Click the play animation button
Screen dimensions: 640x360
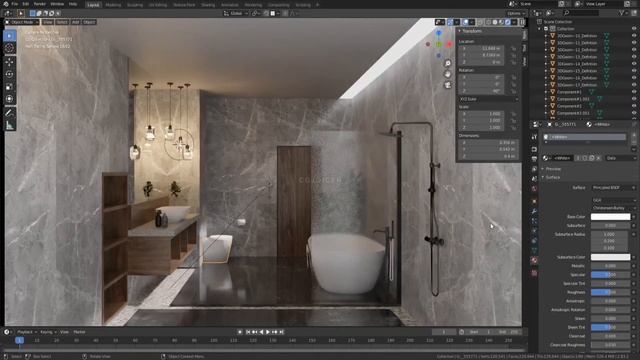point(268,332)
